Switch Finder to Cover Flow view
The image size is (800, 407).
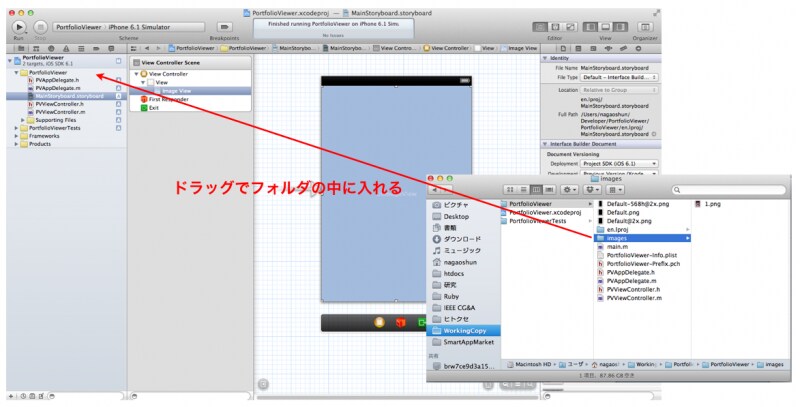pos(549,190)
